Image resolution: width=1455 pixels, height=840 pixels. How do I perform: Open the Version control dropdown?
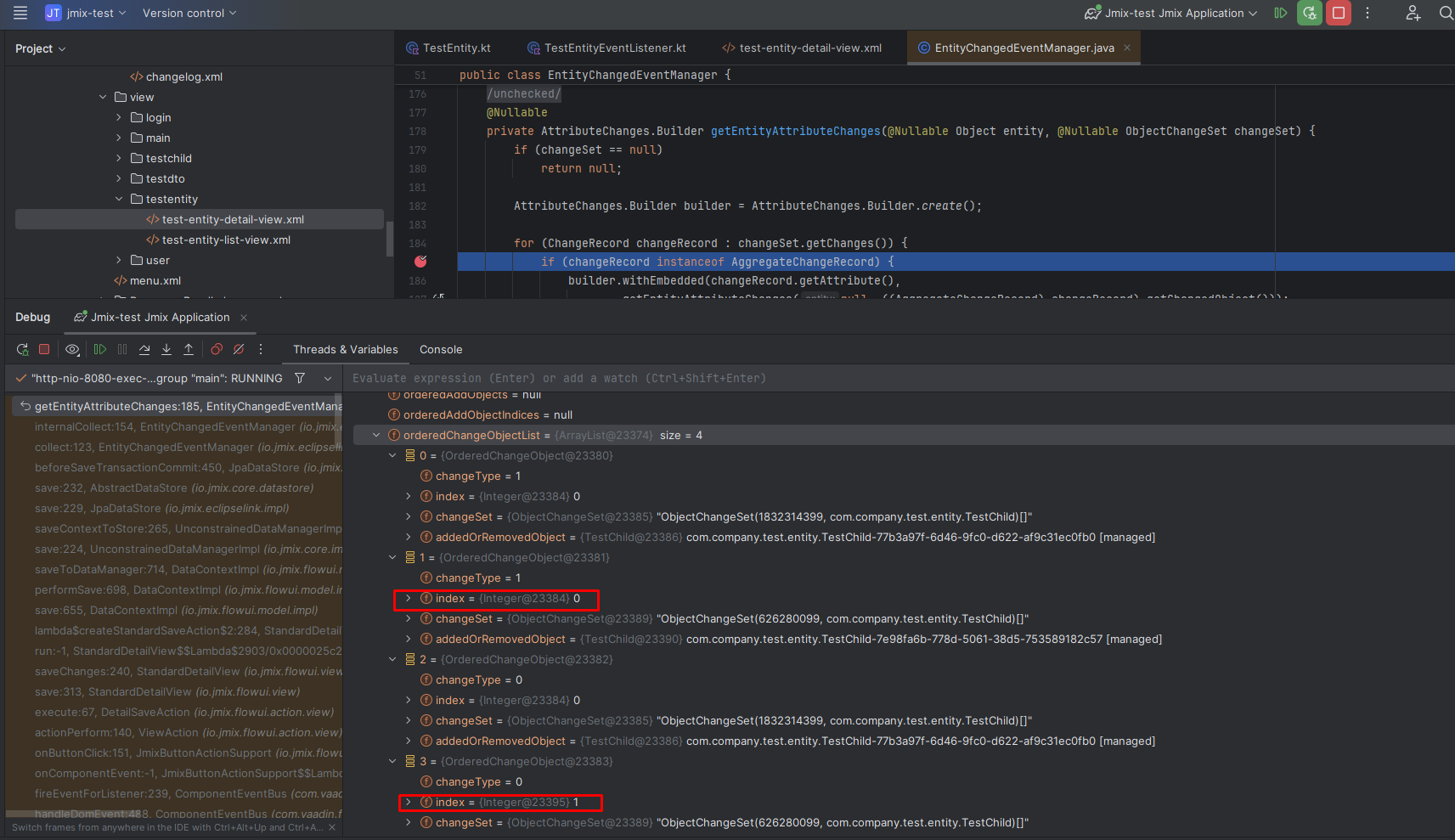pos(189,13)
